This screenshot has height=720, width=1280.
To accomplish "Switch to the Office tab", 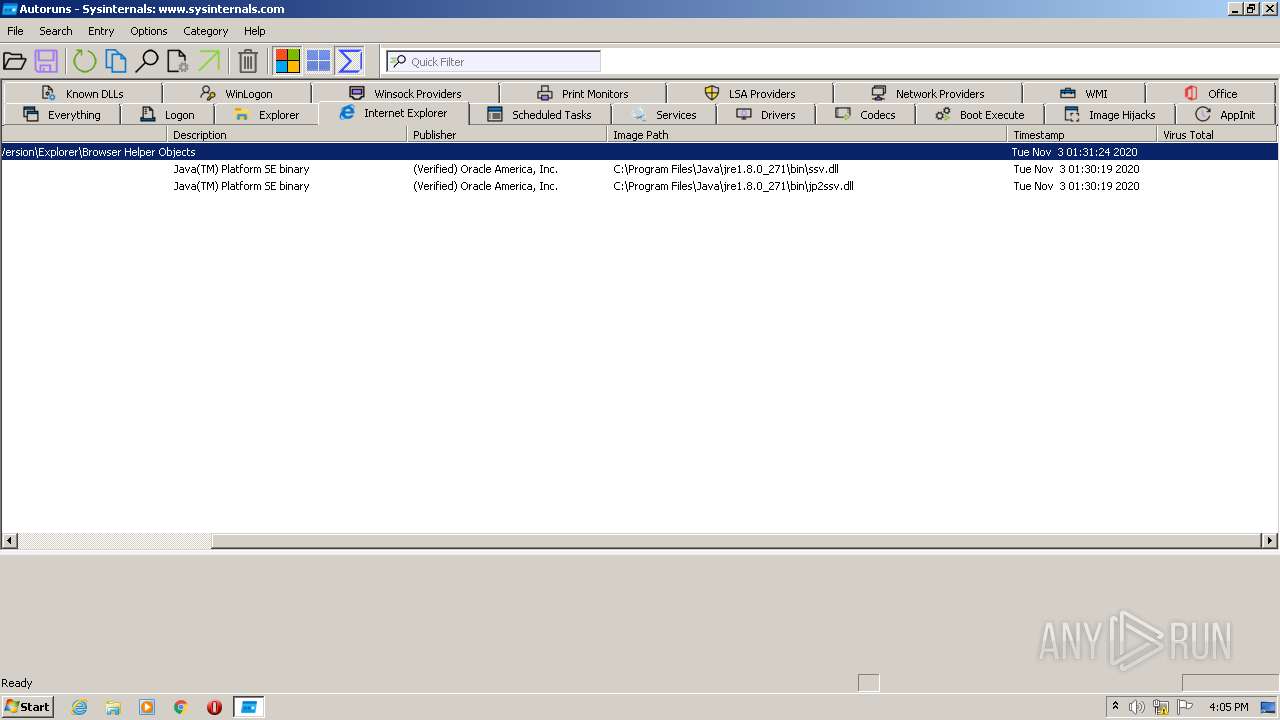I will tap(1211, 93).
